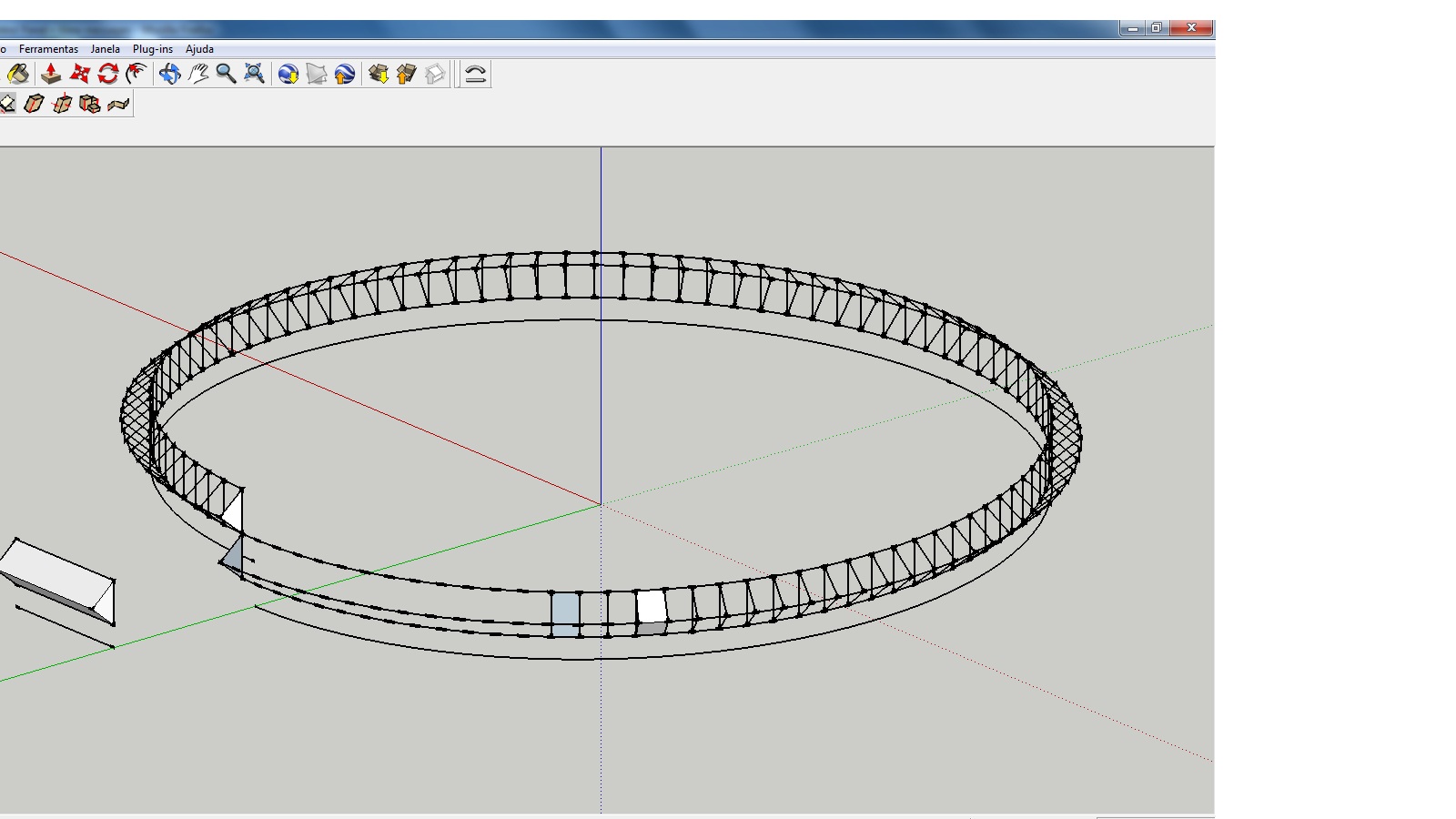
Task: Click the tilted box with red line icon
Action: point(34,104)
